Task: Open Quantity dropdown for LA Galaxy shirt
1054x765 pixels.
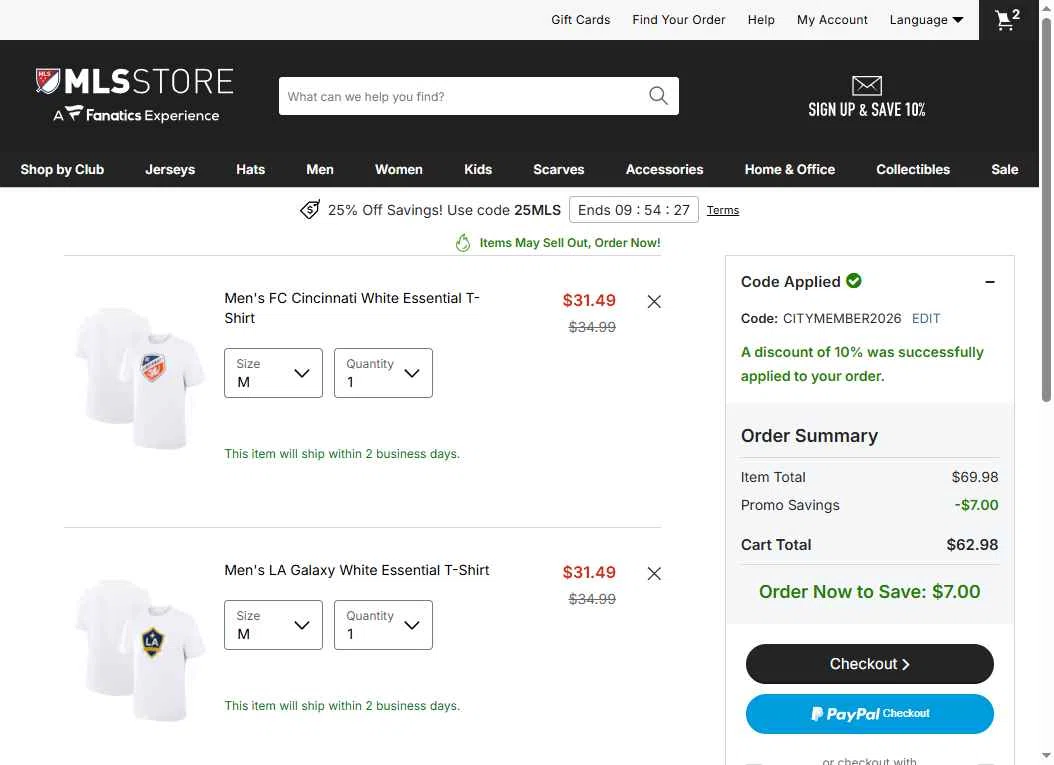Action: tap(383, 625)
